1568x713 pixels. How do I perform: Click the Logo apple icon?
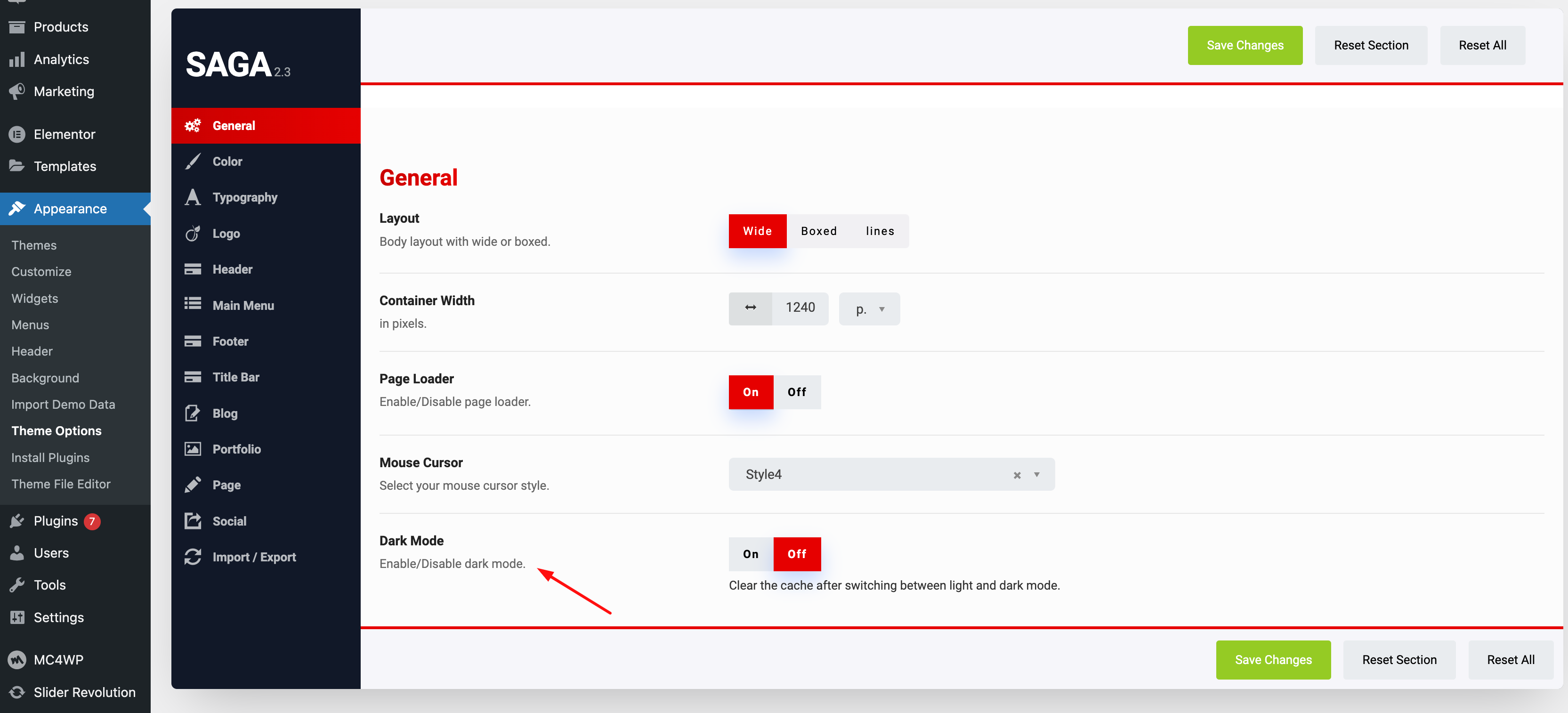pyautogui.click(x=192, y=233)
